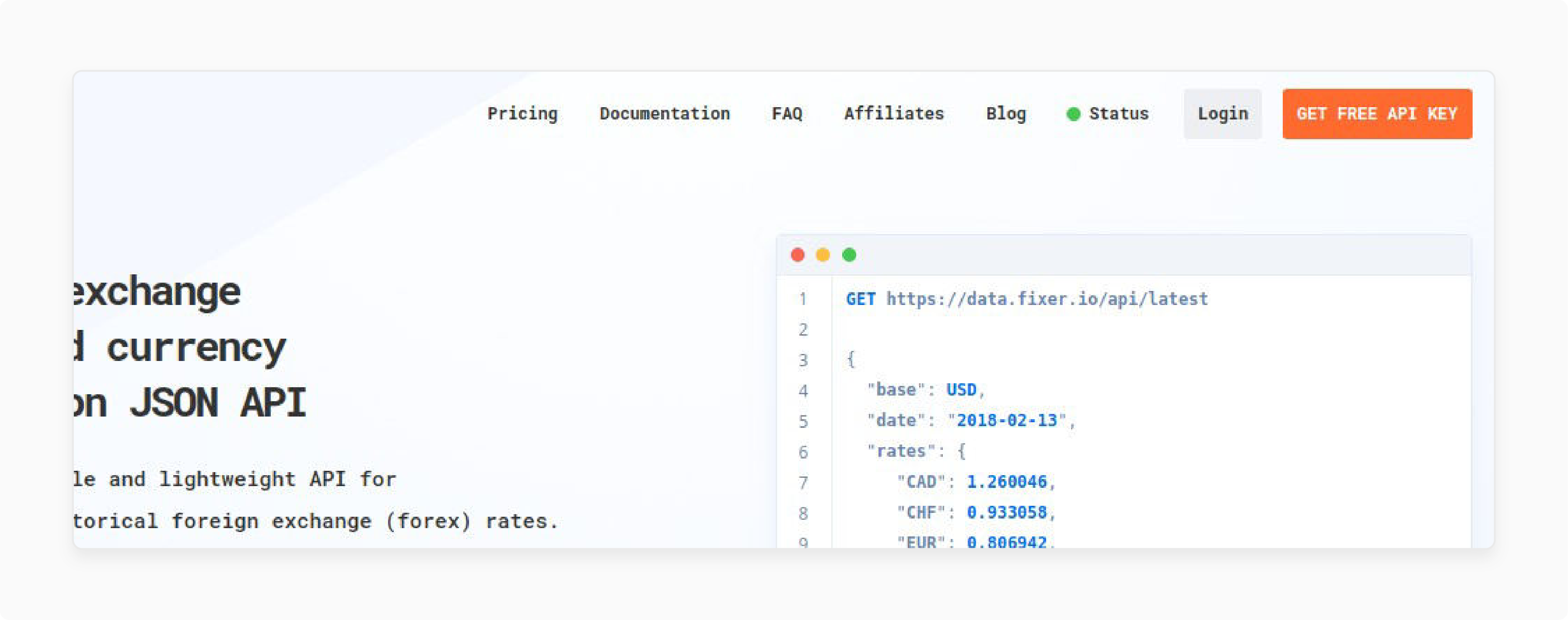This screenshot has height=620, width=1568.
Task: Go to Documentation in the nav bar
Action: 665,114
